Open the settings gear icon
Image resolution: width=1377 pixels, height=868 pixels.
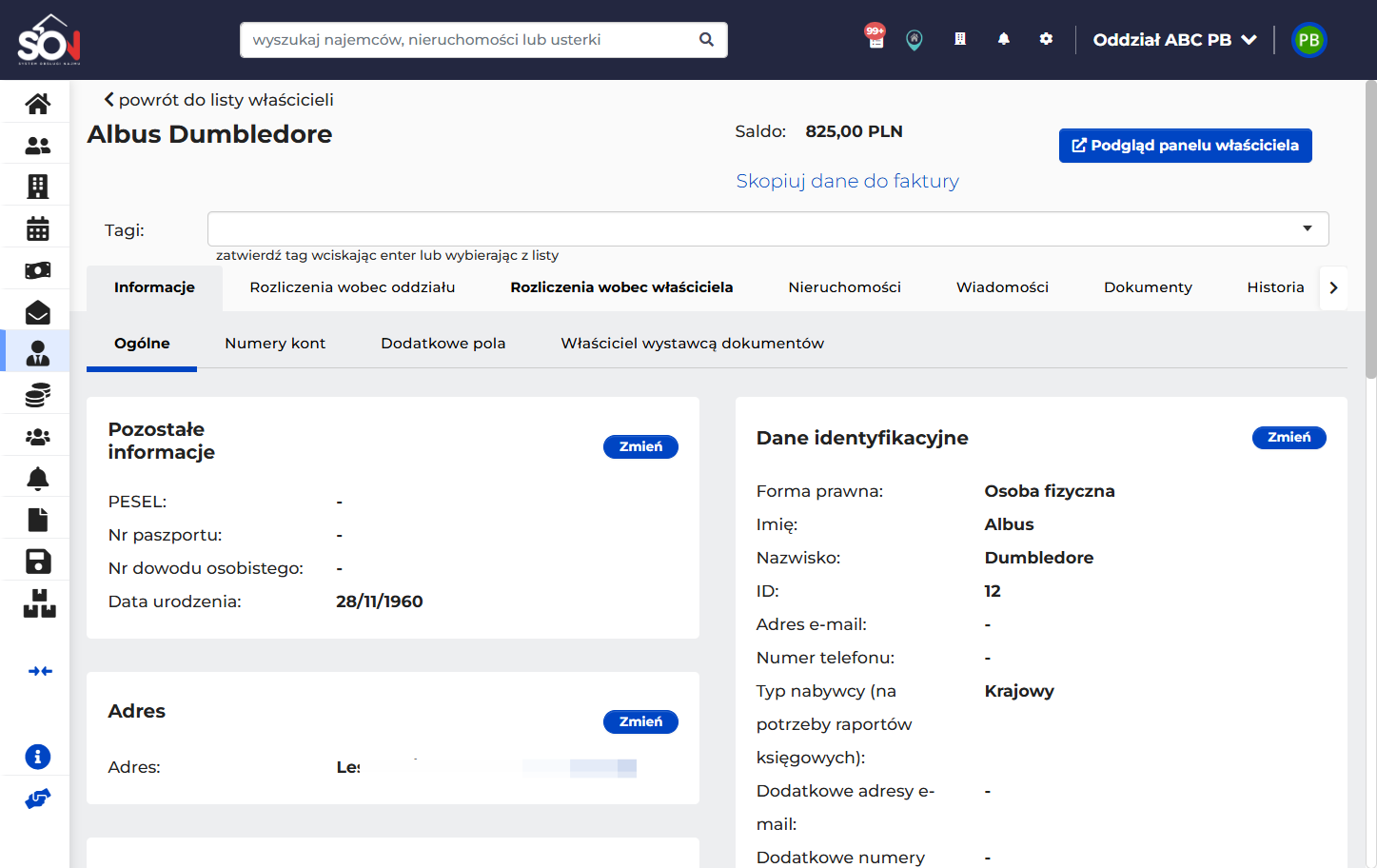pos(1046,39)
